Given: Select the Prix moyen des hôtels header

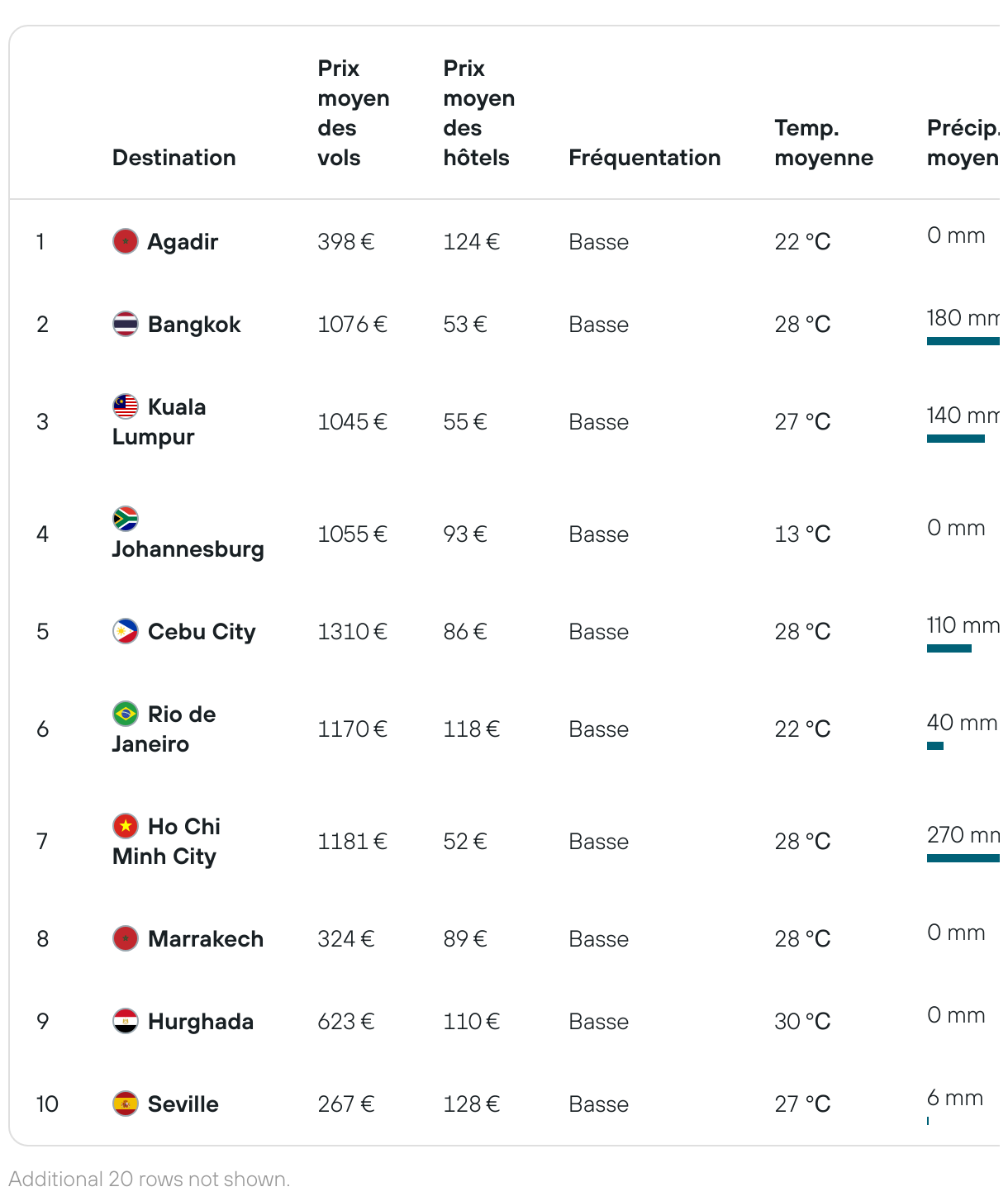Looking at the screenshot, I should click(479, 113).
